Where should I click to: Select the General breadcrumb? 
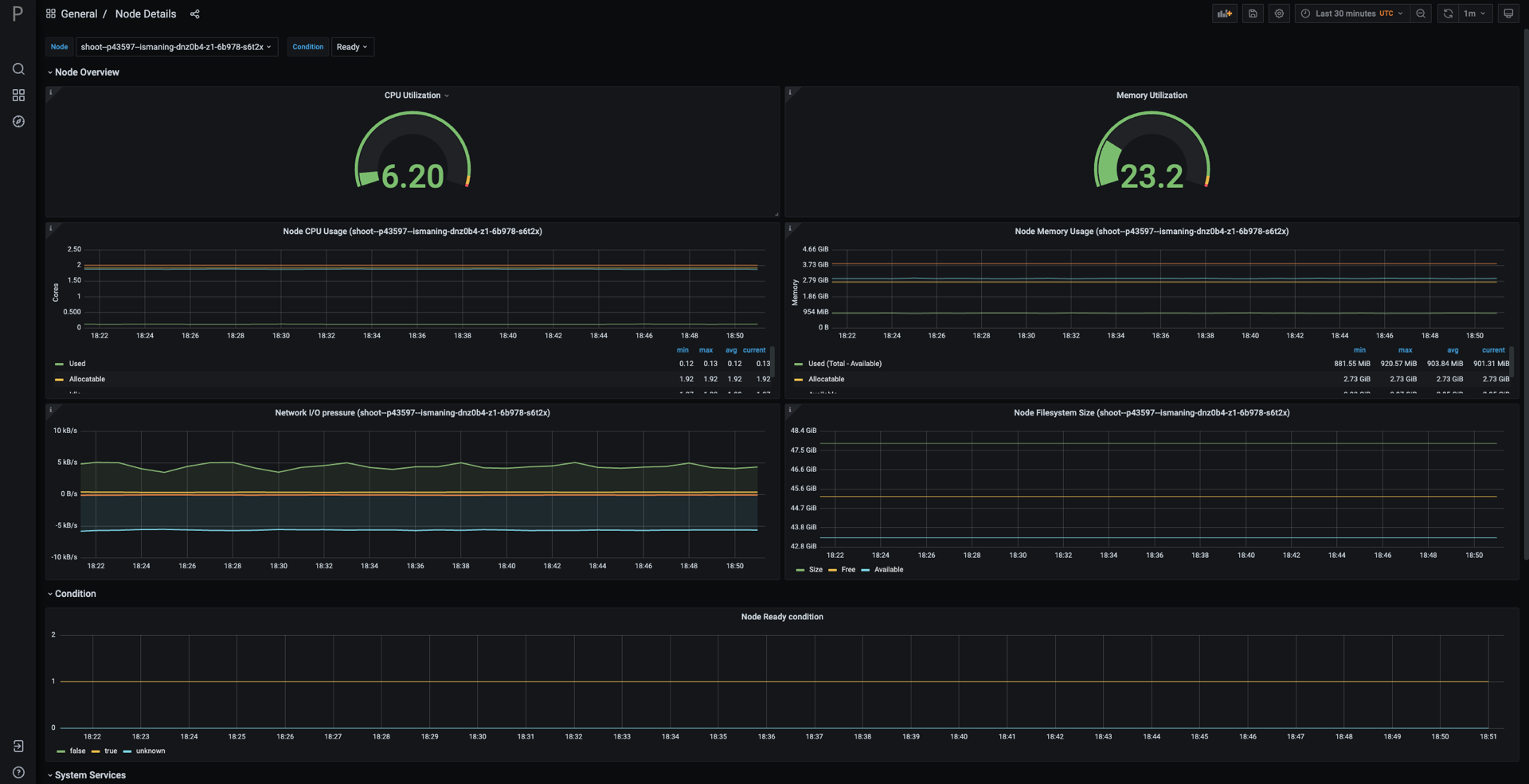tap(79, 14)
